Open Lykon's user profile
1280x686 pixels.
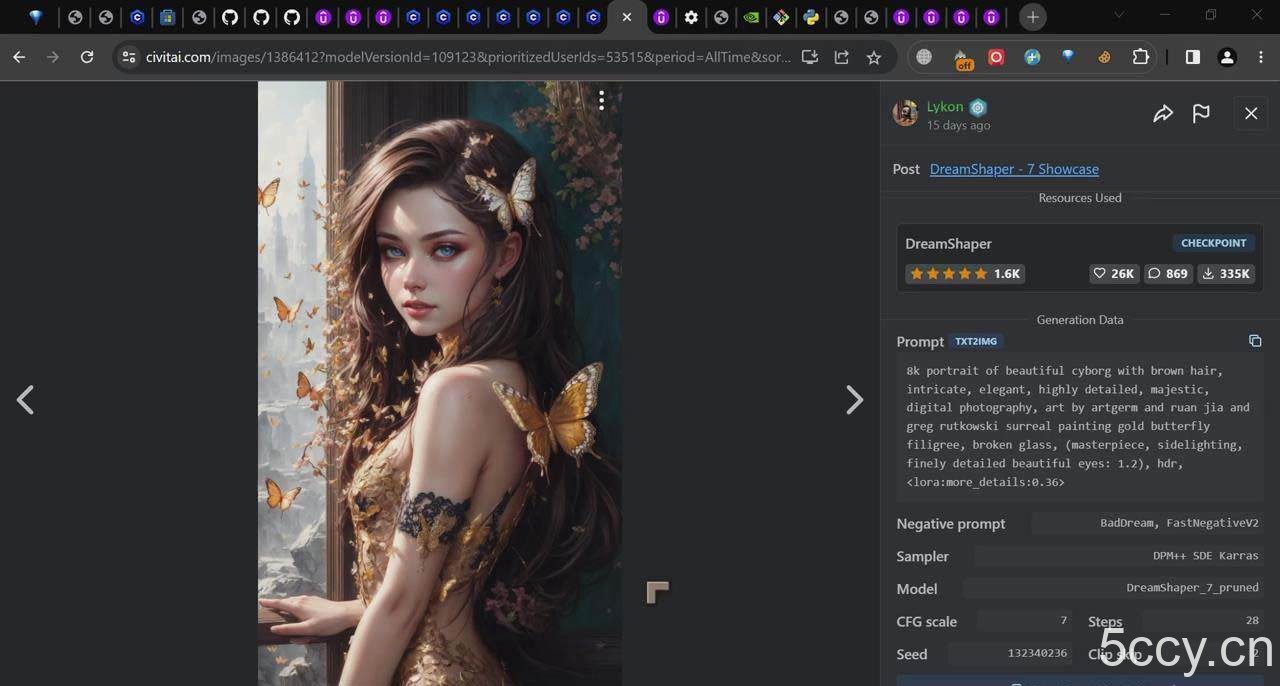point(944,107)
